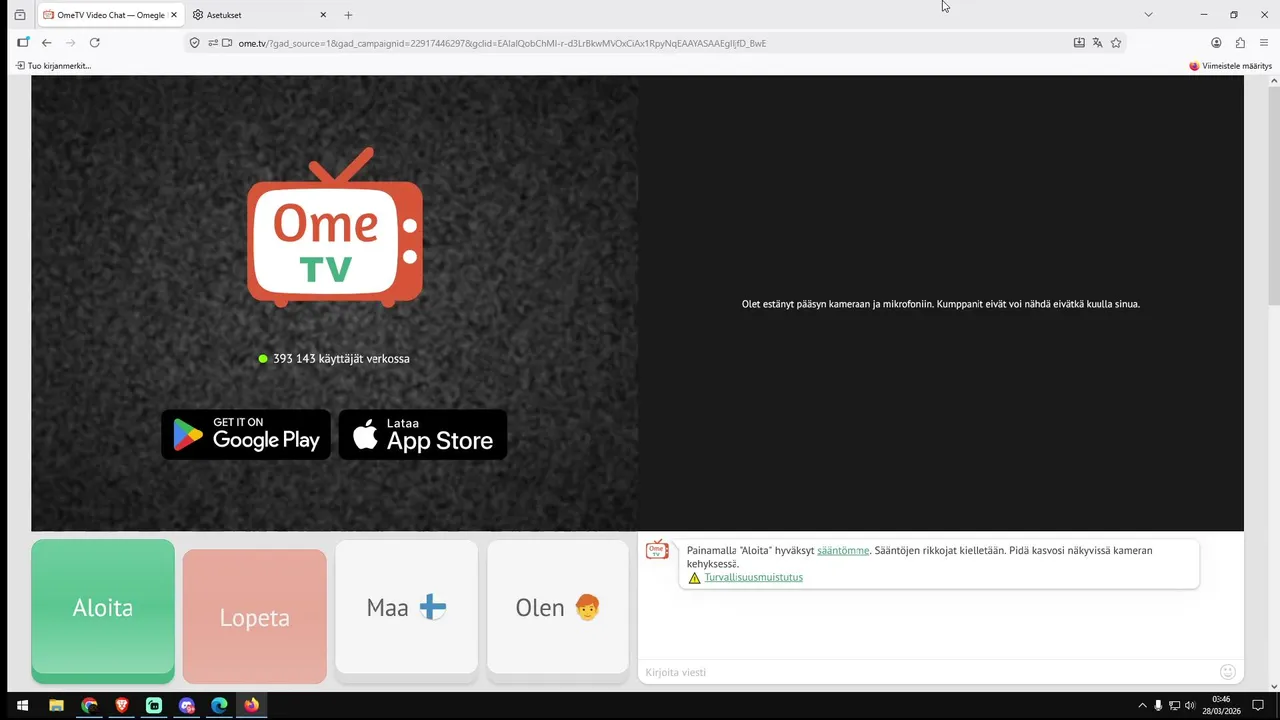
Task: Click the Kirjoita viesti message field
Action: (927, 672)
